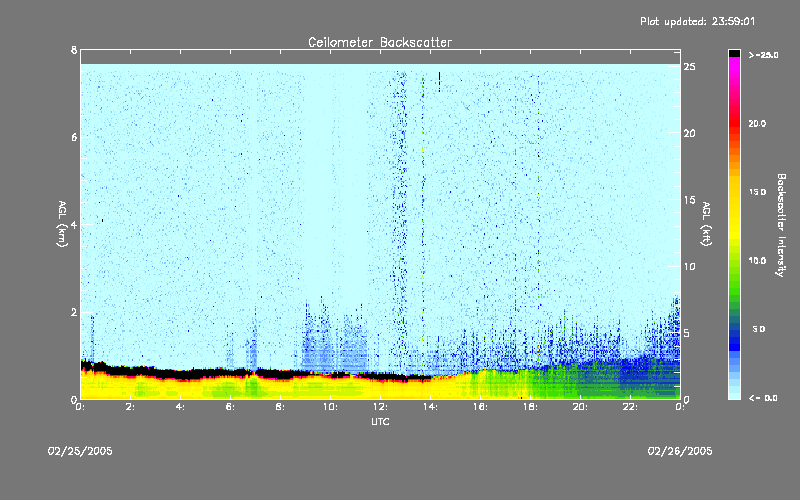800x500 pixels.
Task: Click the '16:' hour tick on UTC axis
Action: 480,407
